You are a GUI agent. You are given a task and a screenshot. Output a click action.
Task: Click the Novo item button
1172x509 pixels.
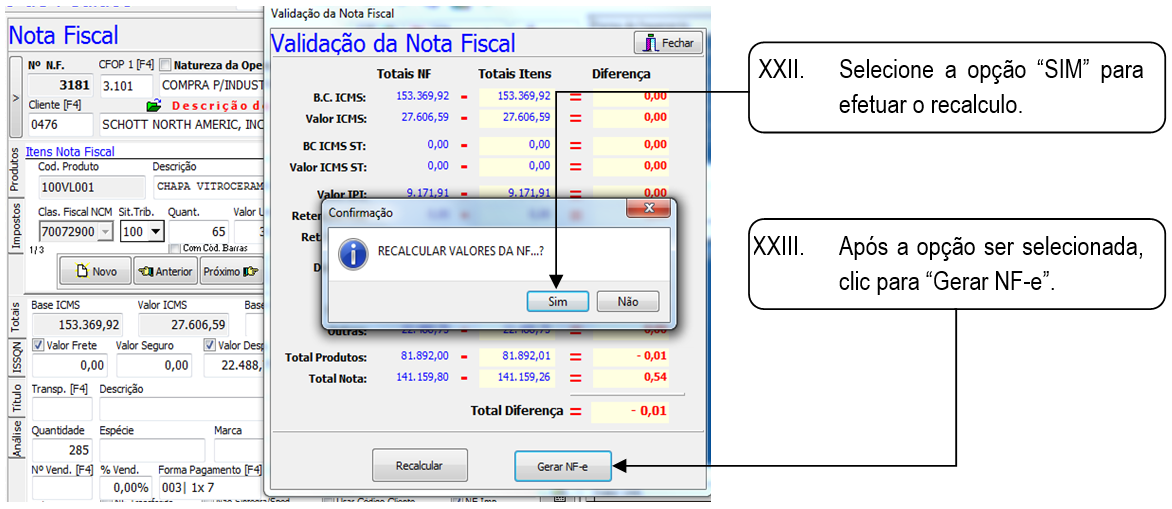(96, 271)
